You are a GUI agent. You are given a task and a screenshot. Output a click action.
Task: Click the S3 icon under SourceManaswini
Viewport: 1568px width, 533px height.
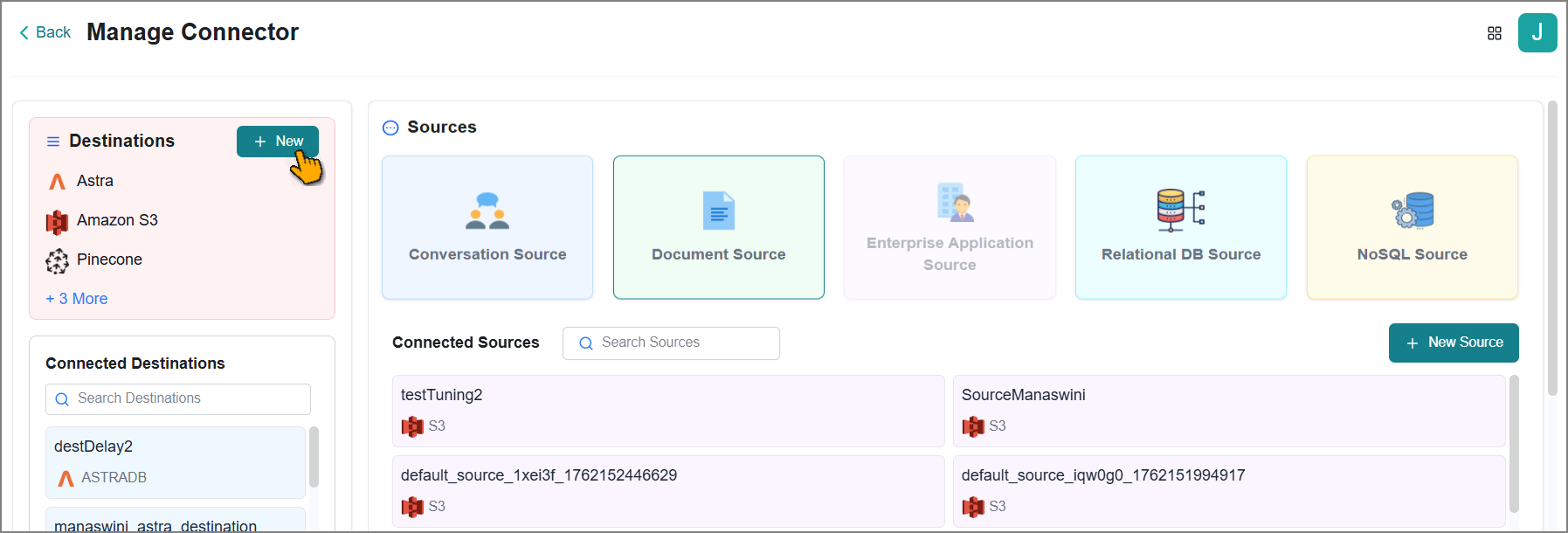coord(973,426)
